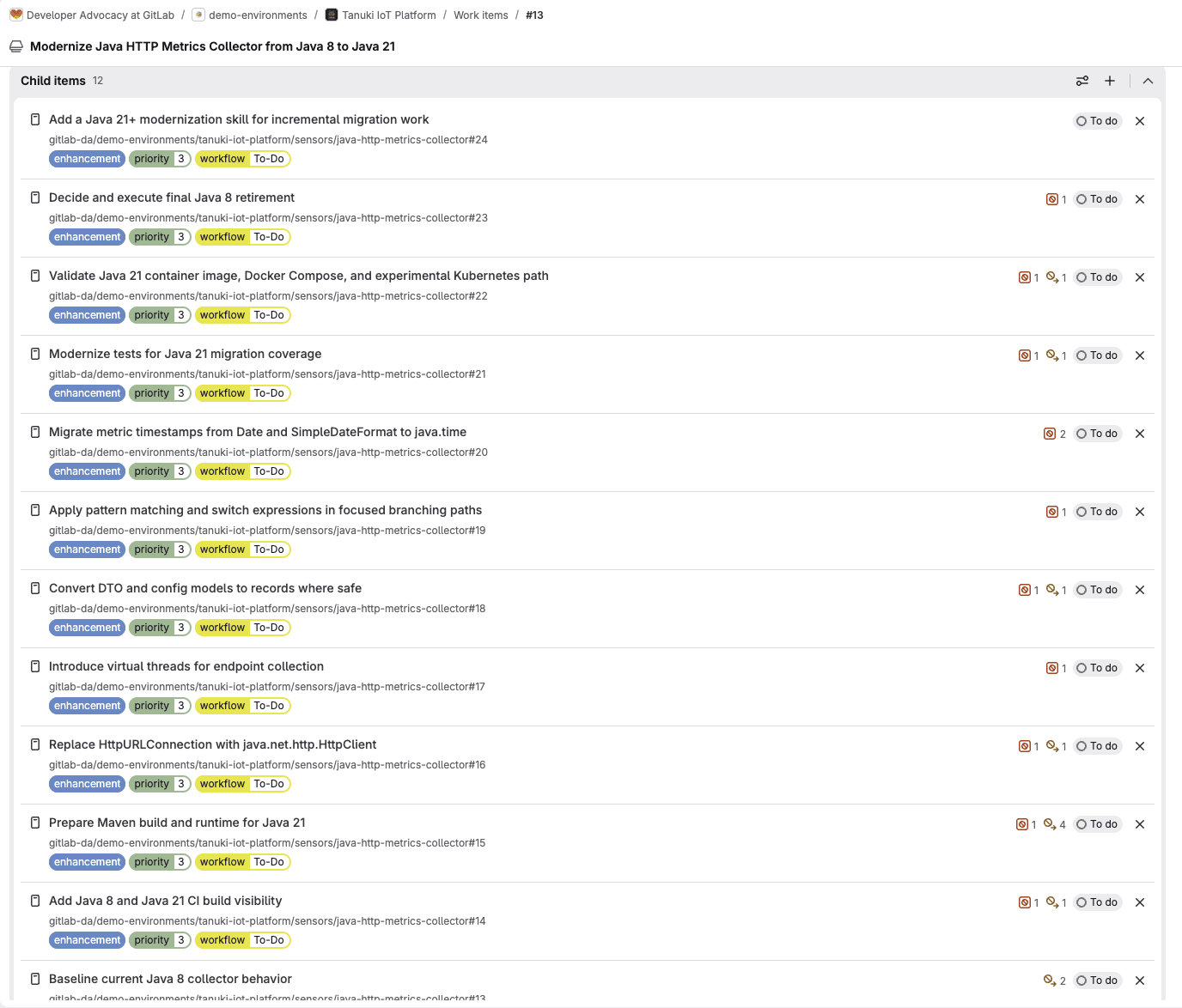Click blocking icon on 'Modernize tests for Java 21' row
The image size is (1182, 1008).
click(1052, 355)
